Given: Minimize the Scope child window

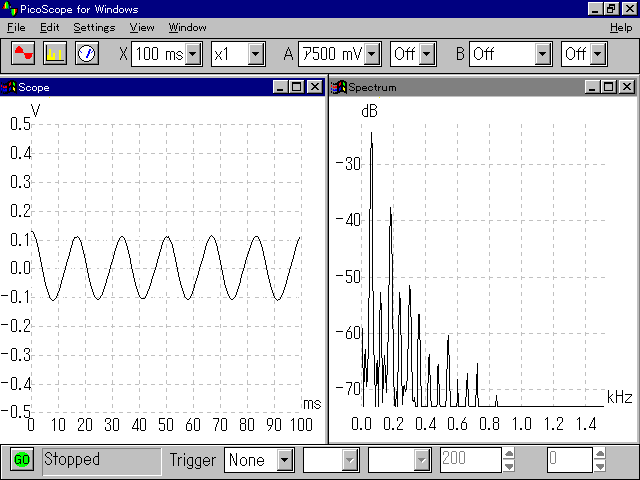Looking at the screenshot, I should tap(281, 87).
